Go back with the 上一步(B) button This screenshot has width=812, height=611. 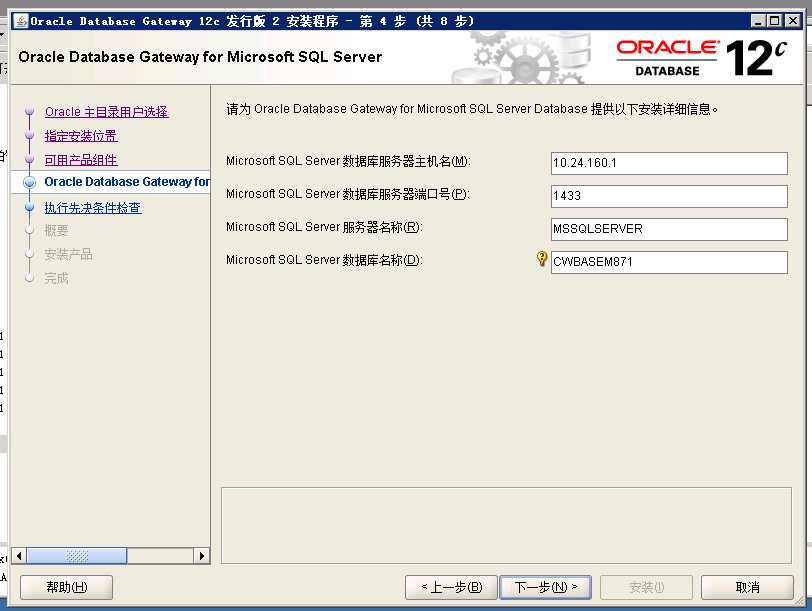coord(451,587)
